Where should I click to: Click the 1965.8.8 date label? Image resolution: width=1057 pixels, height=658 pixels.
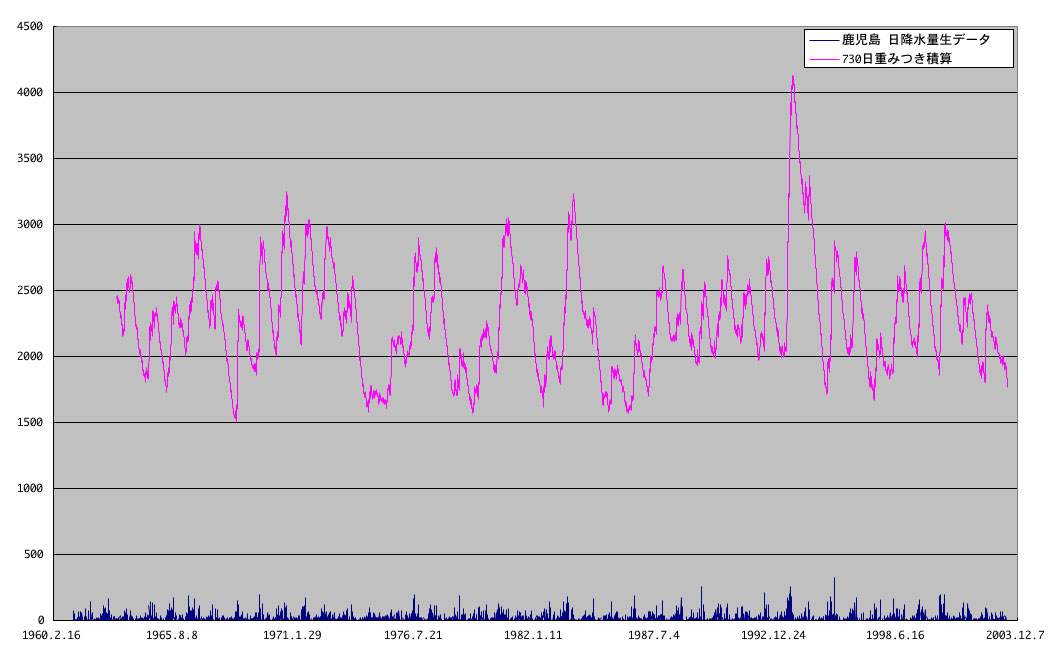click(x=172, y=635)
